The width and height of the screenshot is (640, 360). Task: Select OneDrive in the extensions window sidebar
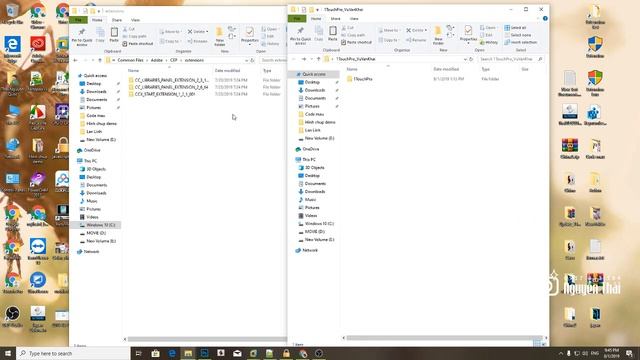tap(89, 150)
